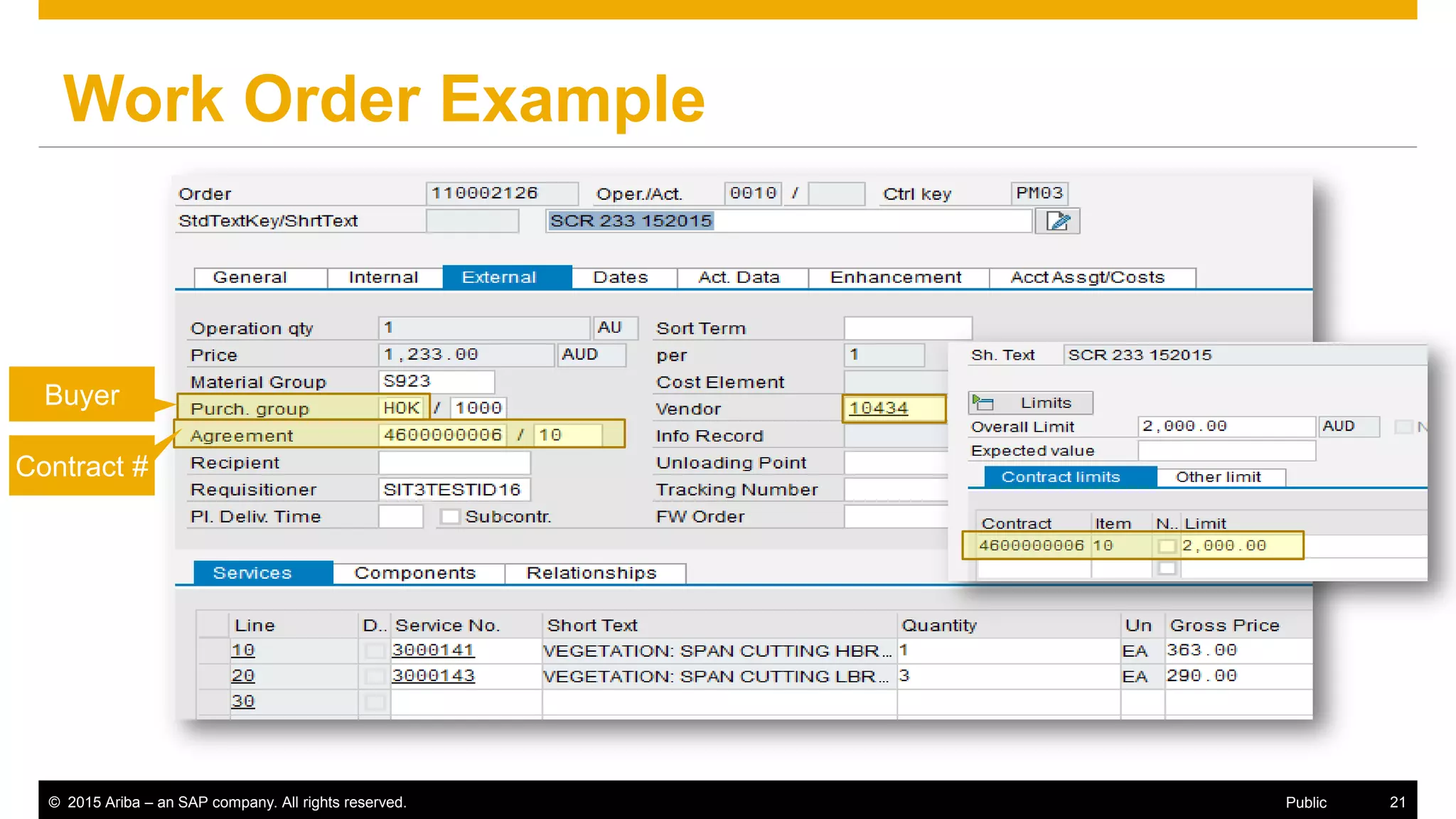Select the contract limit 2,000.00 cell
Image resolution: width=1456 pixels, height=819 pixels.
(x=1241, y=546)
